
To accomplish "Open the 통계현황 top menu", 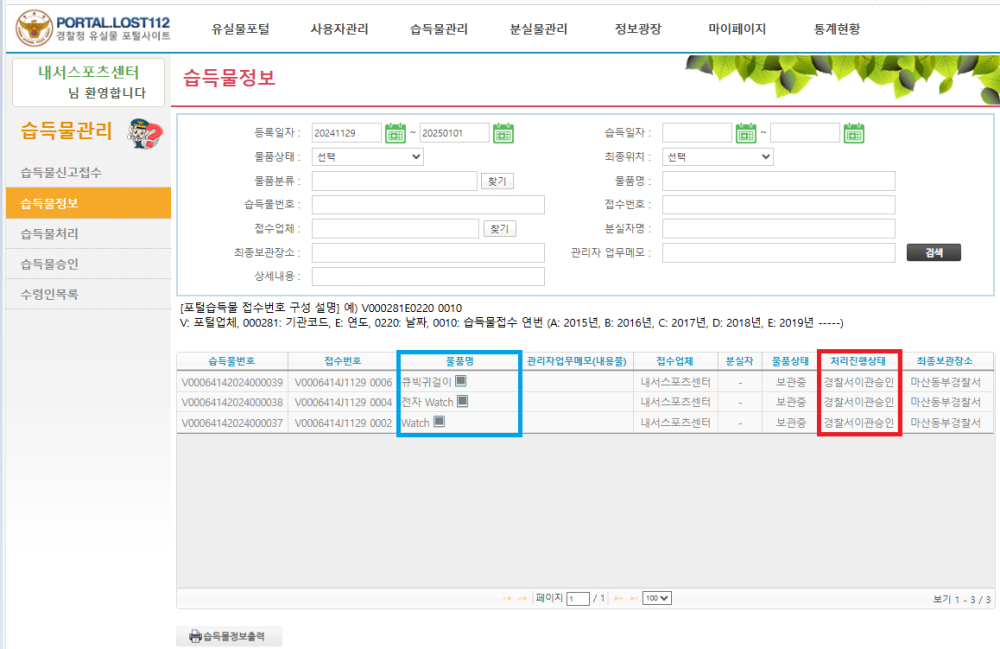I will pos(842,29).
